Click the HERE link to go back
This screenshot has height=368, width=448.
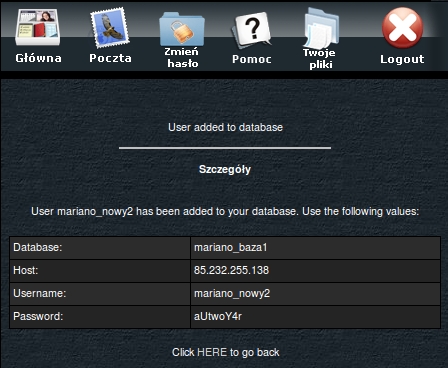pyautogui.click(x=212, y=352)
